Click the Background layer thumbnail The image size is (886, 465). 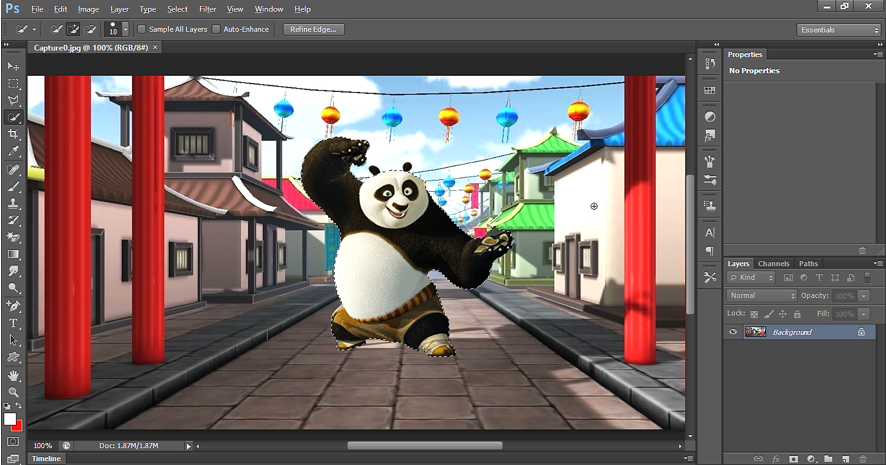[x=755, y=332]
